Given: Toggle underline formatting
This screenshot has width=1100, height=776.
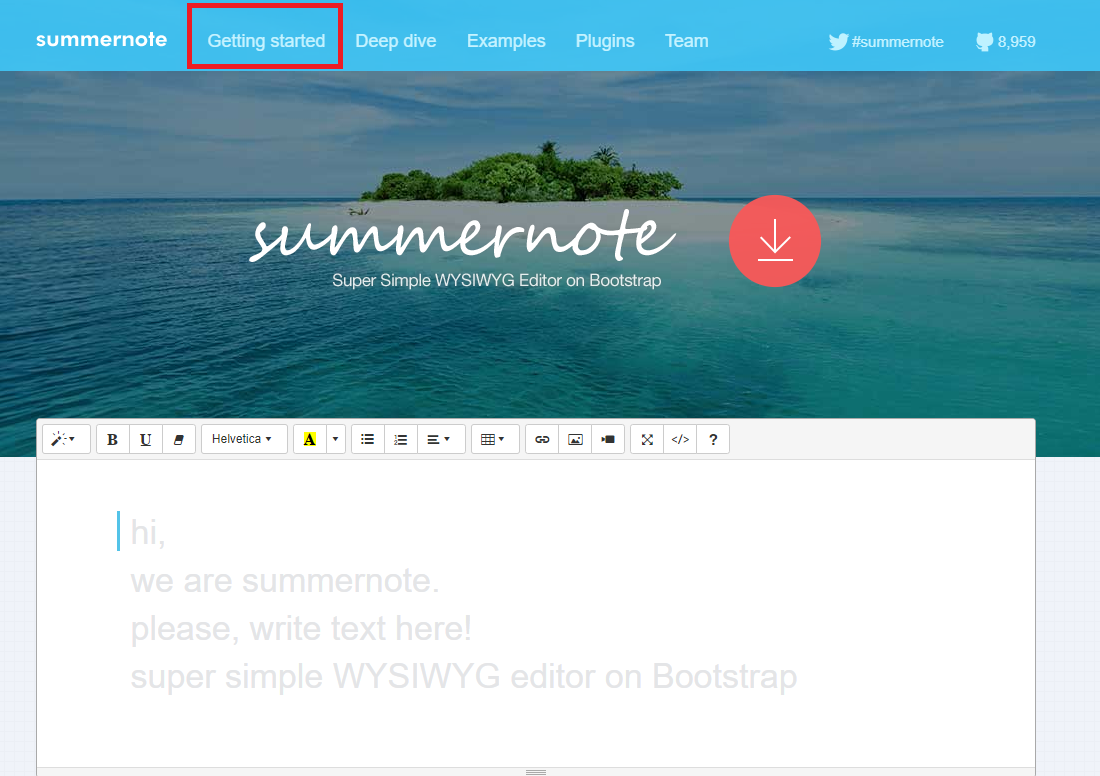Looking at the screenshot, I should 145,439.
